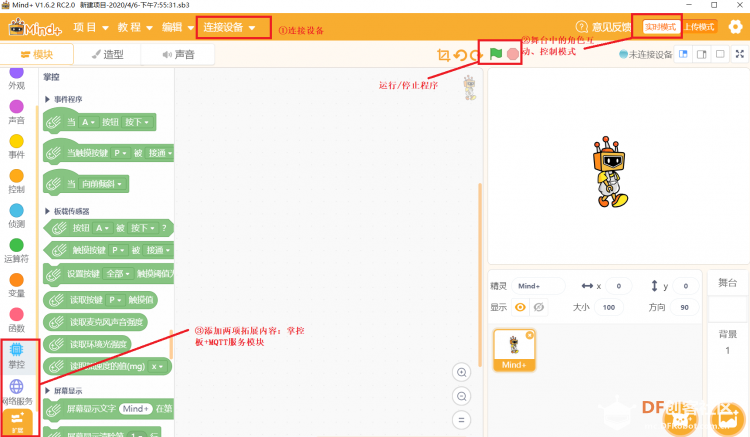Open the extensions button at sidebar bottom
The width and height of the screenshot is (750, 437).
(17, 422)
